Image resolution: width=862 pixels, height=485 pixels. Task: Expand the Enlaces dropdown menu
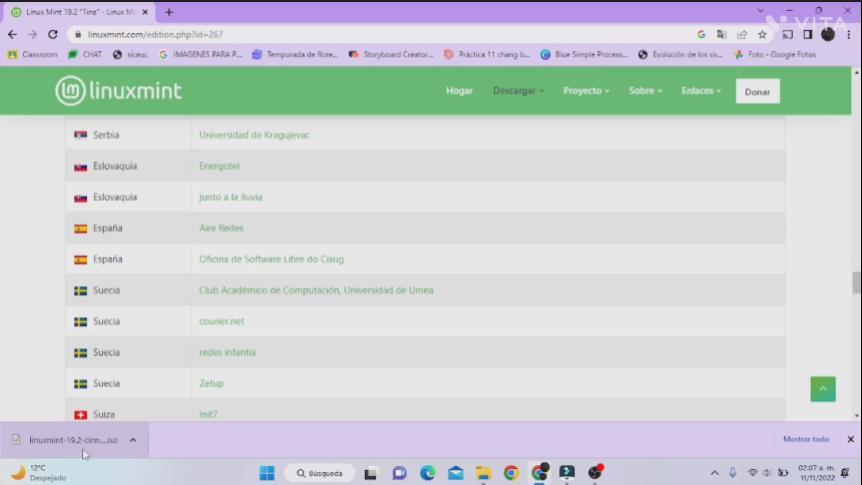point(701,91)
